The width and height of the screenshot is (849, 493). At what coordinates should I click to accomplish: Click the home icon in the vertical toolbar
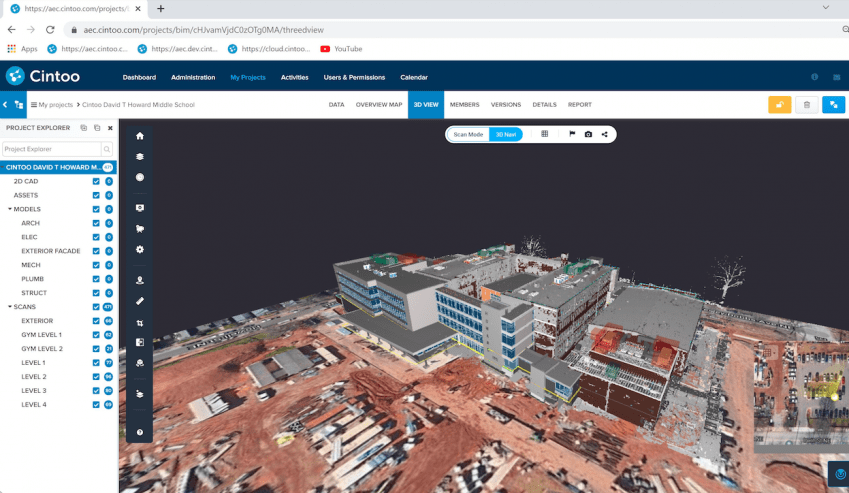click(x=140, y=136)
